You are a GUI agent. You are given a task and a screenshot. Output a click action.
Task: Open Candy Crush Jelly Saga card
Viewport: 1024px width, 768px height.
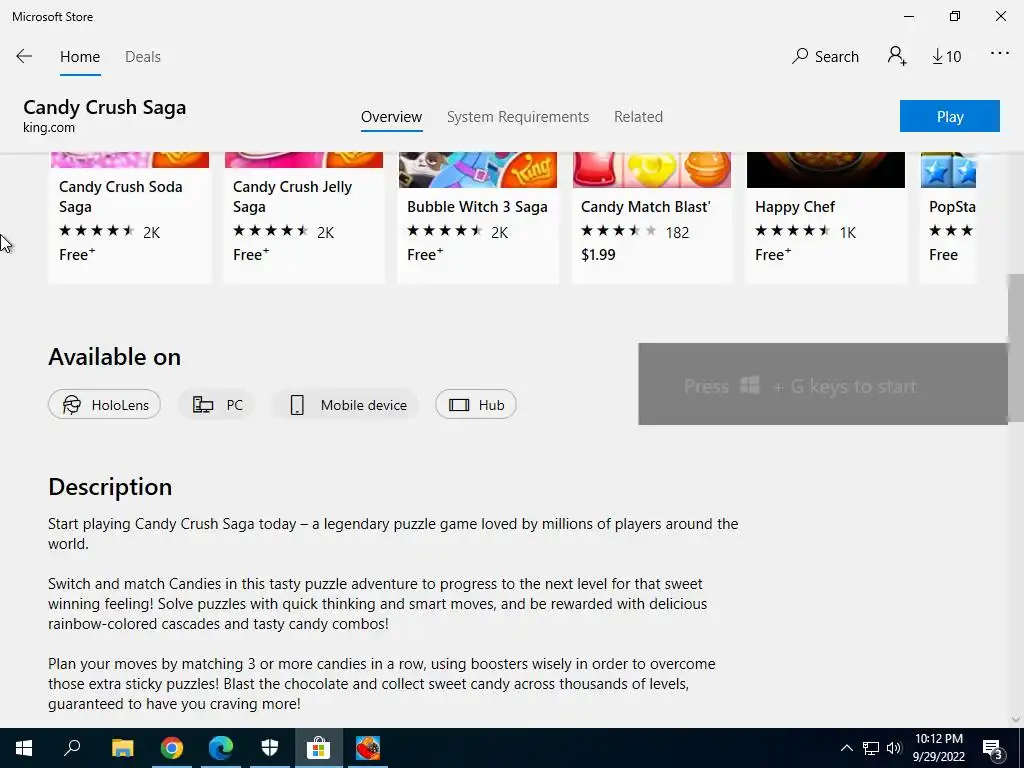coord(304,218)
